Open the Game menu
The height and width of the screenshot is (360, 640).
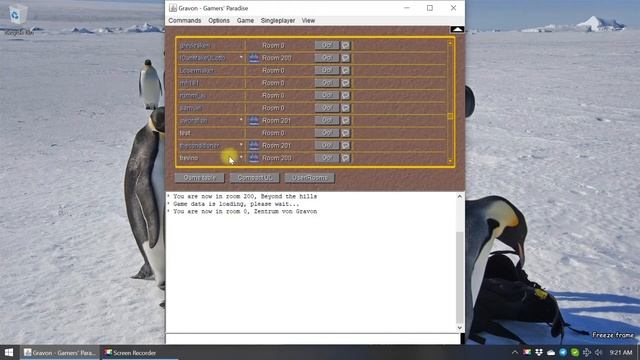(245, 20)
